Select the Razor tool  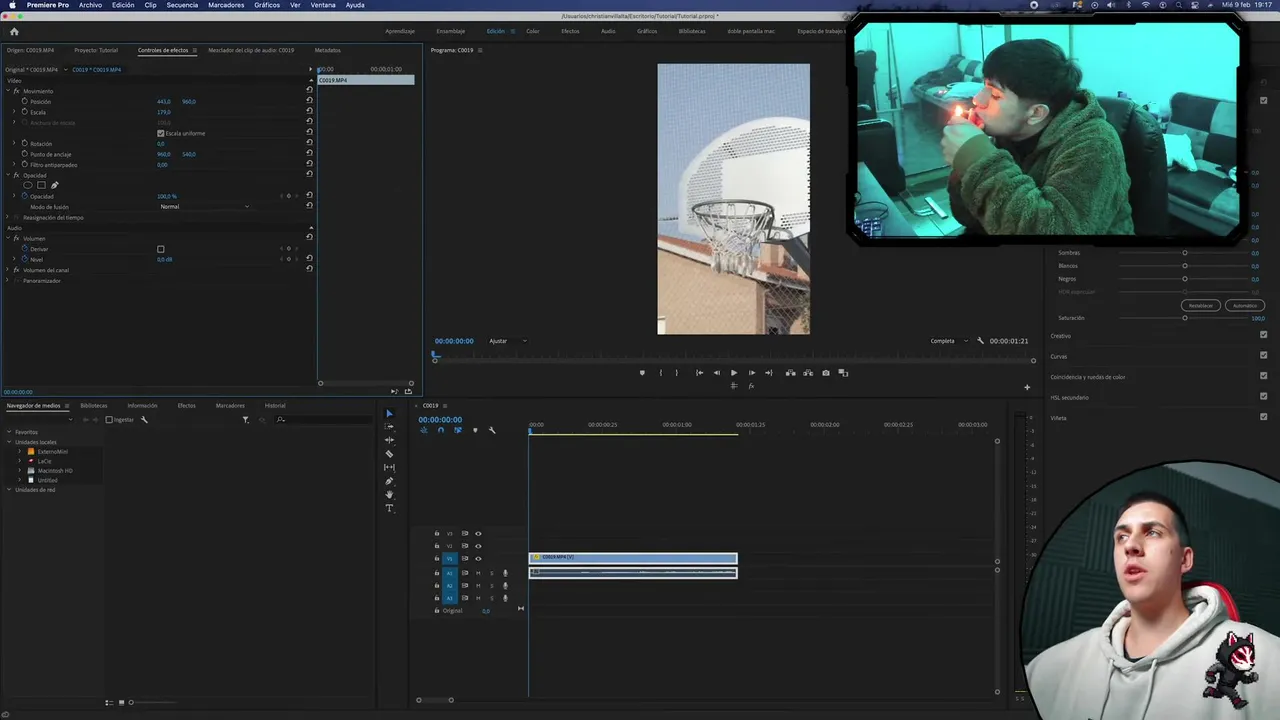[390, 454]
